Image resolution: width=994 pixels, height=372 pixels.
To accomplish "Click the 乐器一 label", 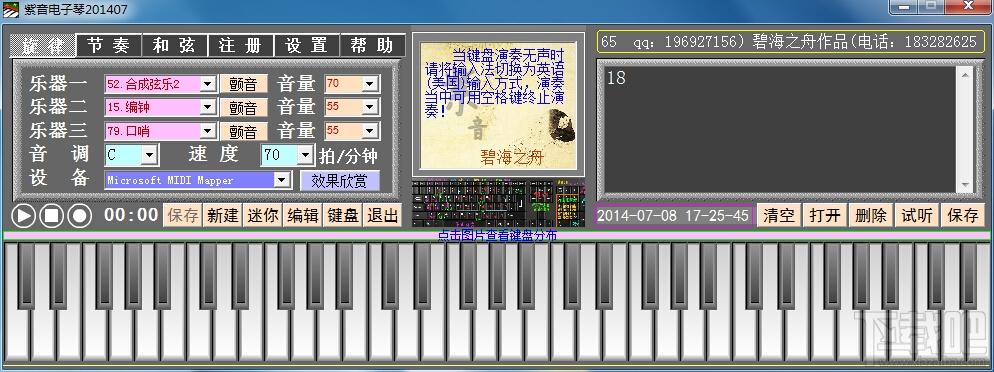I will (58, 84).
